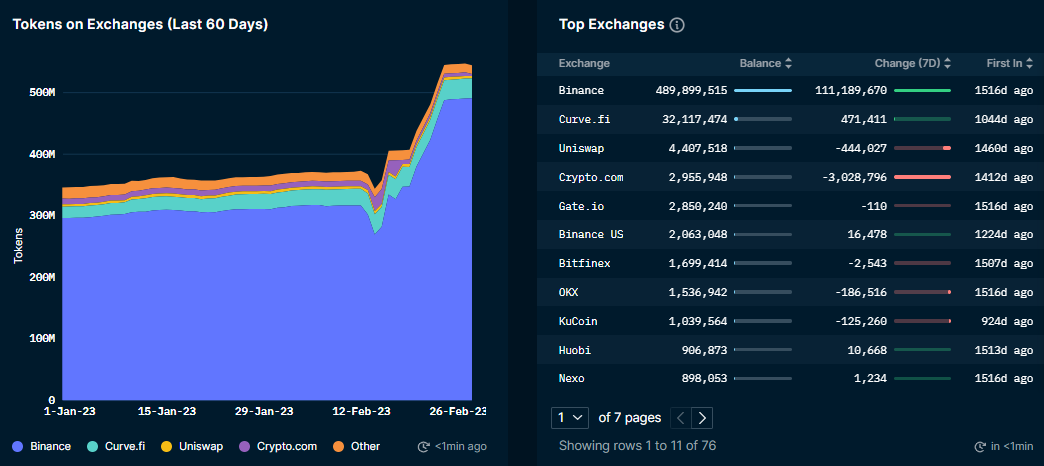Image resolution: width=1044 pixels, height=466 pixels.
Task: Toggle Binance series in chart legend
Action: pyautogui.click(x=42, y=447)
